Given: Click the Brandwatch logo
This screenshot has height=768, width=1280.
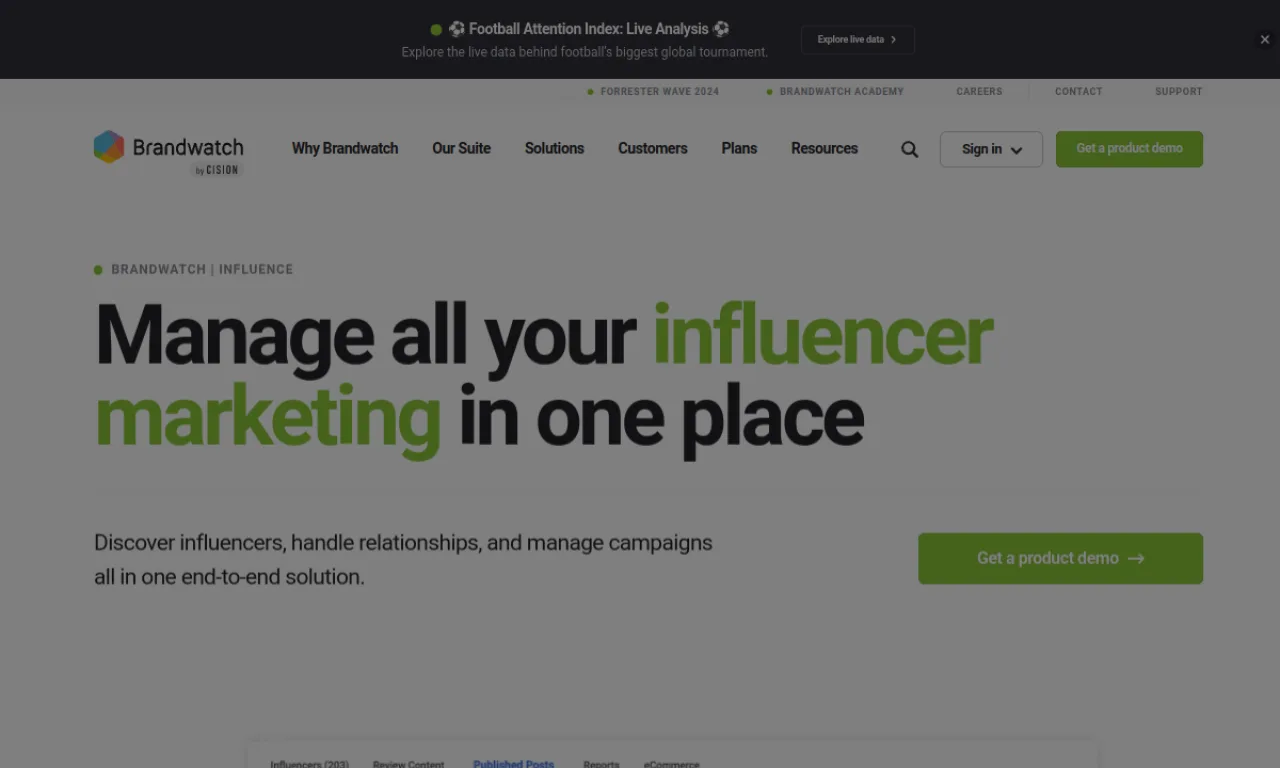Looking at the screenshot, I should pyautogui.click(x=169, y=152).
